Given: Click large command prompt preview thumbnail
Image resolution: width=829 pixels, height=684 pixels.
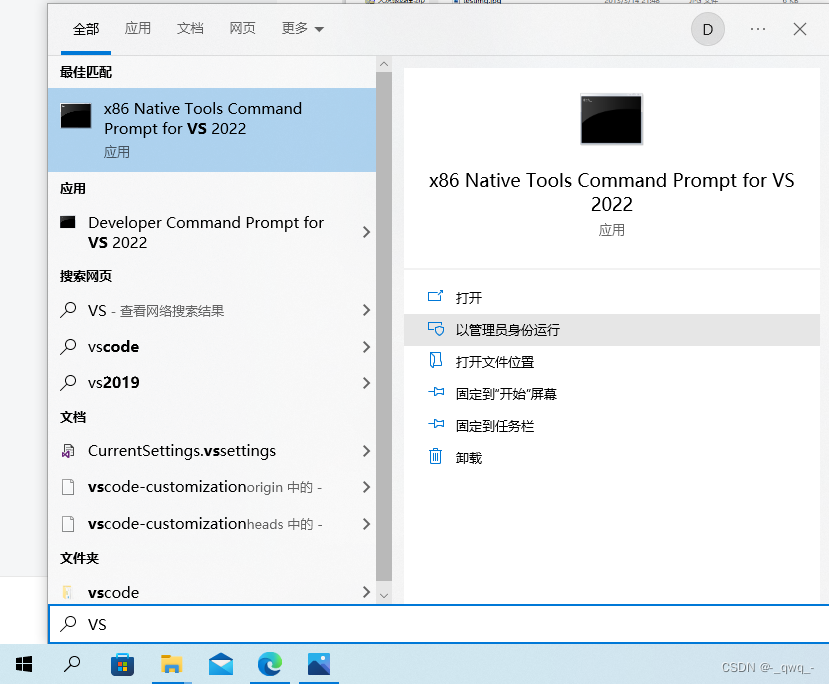Looking at the screenshot, I should point(611,119).
